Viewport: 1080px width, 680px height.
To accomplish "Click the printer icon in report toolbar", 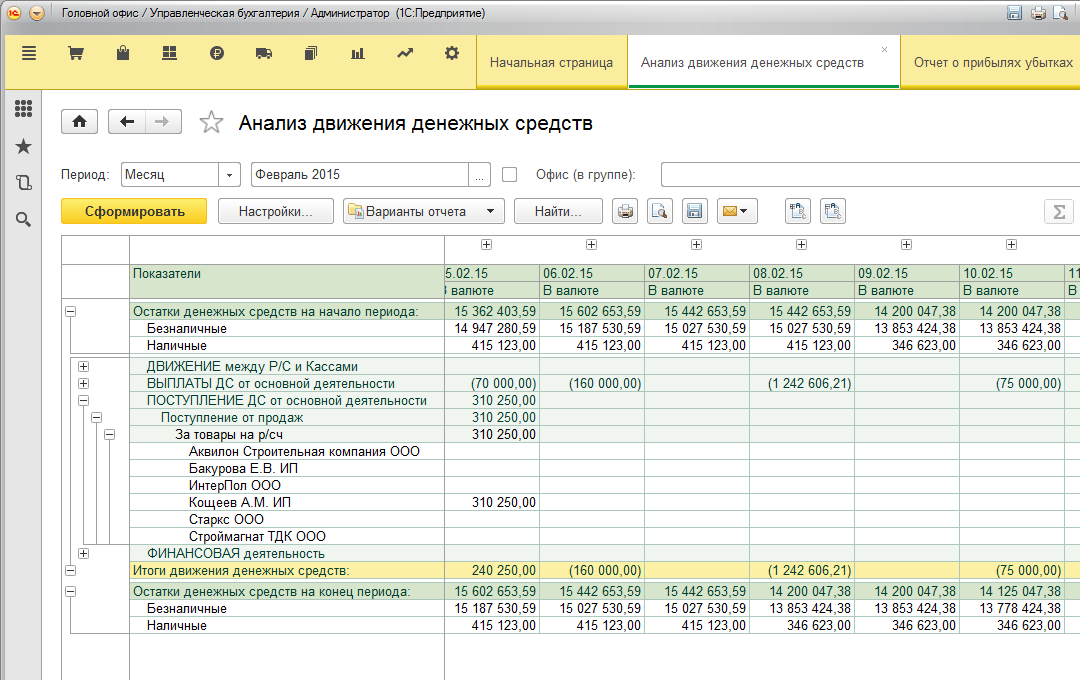I will point(625,211).
